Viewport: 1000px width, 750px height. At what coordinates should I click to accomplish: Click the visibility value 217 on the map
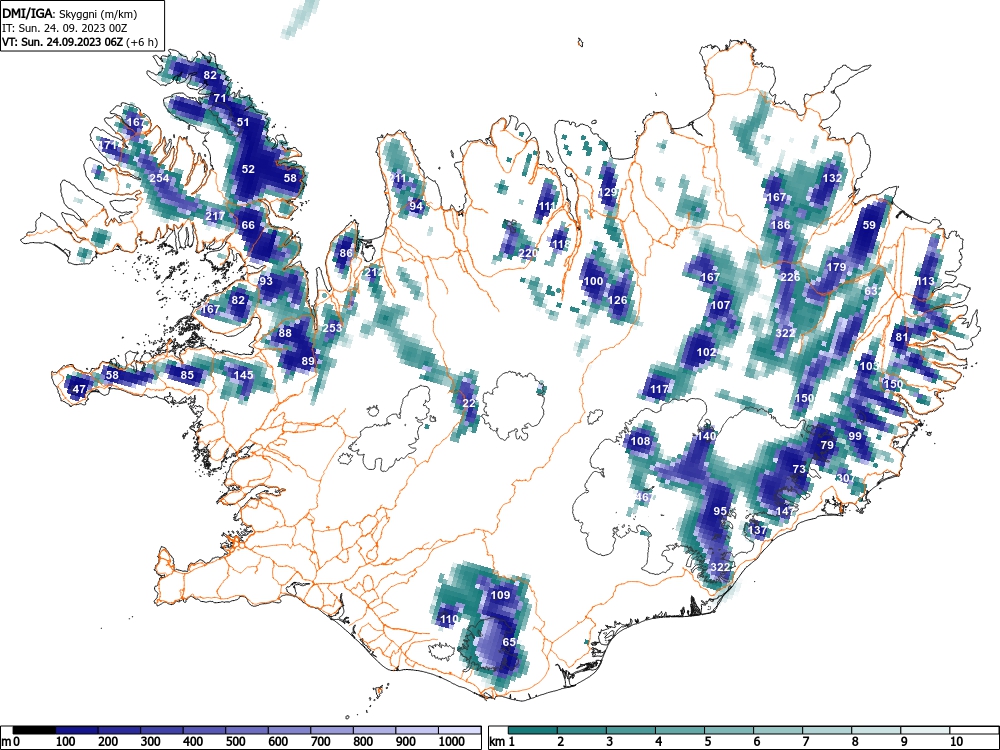215,216
